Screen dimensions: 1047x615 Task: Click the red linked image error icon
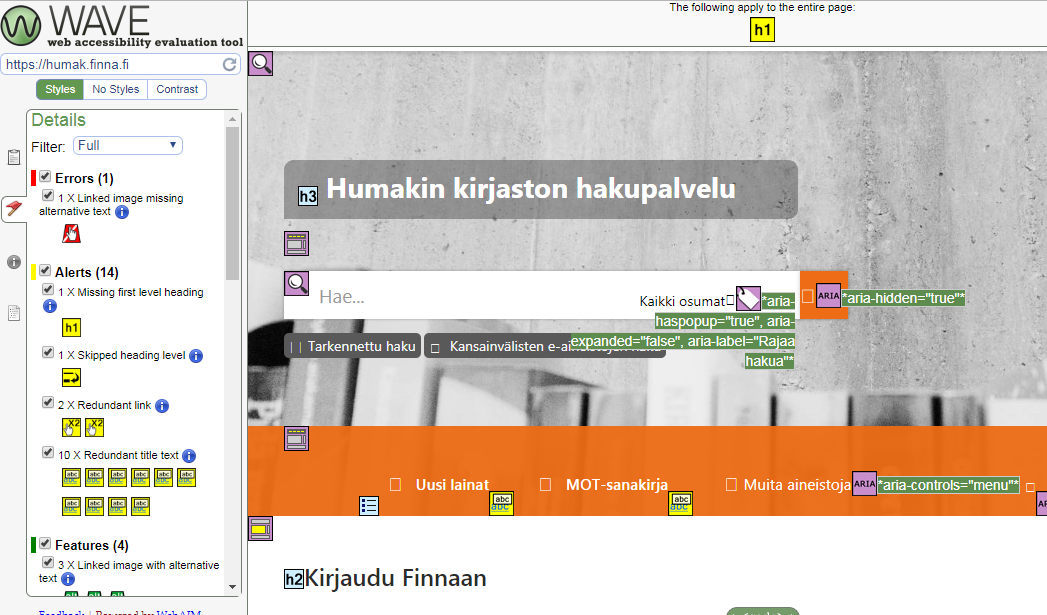pos(71,233)
